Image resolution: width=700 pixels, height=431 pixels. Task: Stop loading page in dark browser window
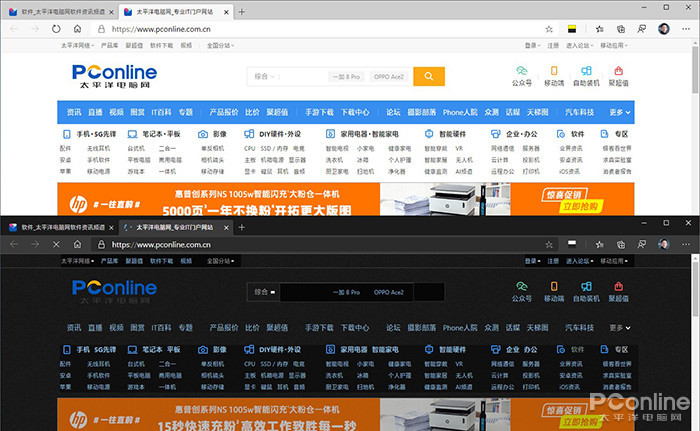coord(56,244)
